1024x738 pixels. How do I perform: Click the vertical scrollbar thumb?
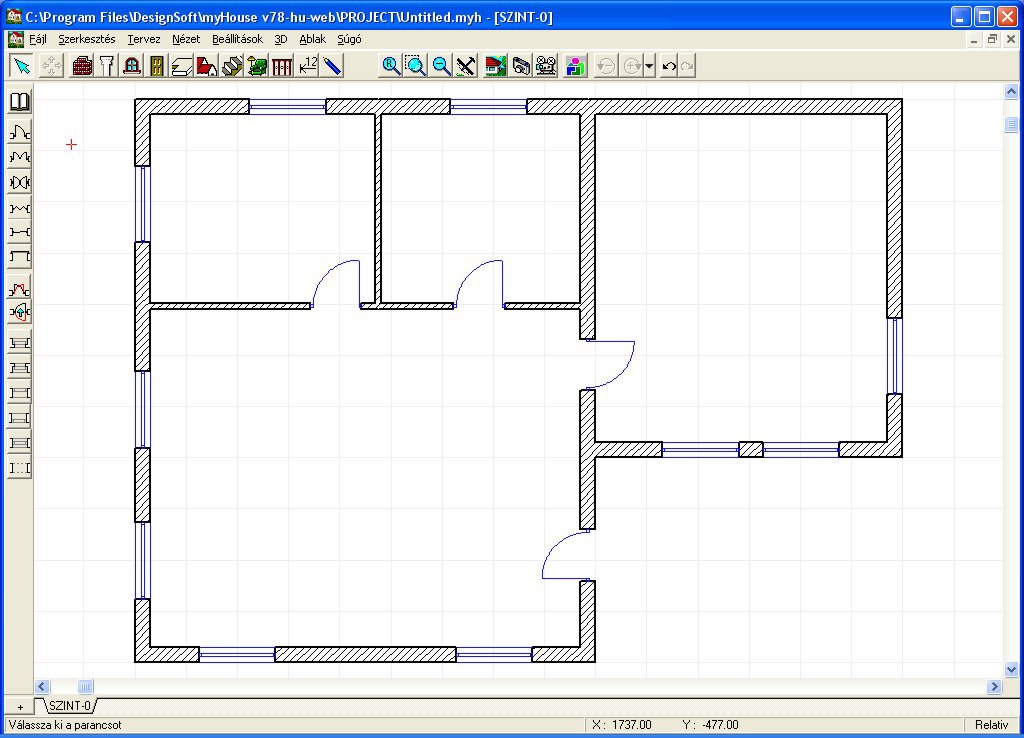click(1011, 123)
